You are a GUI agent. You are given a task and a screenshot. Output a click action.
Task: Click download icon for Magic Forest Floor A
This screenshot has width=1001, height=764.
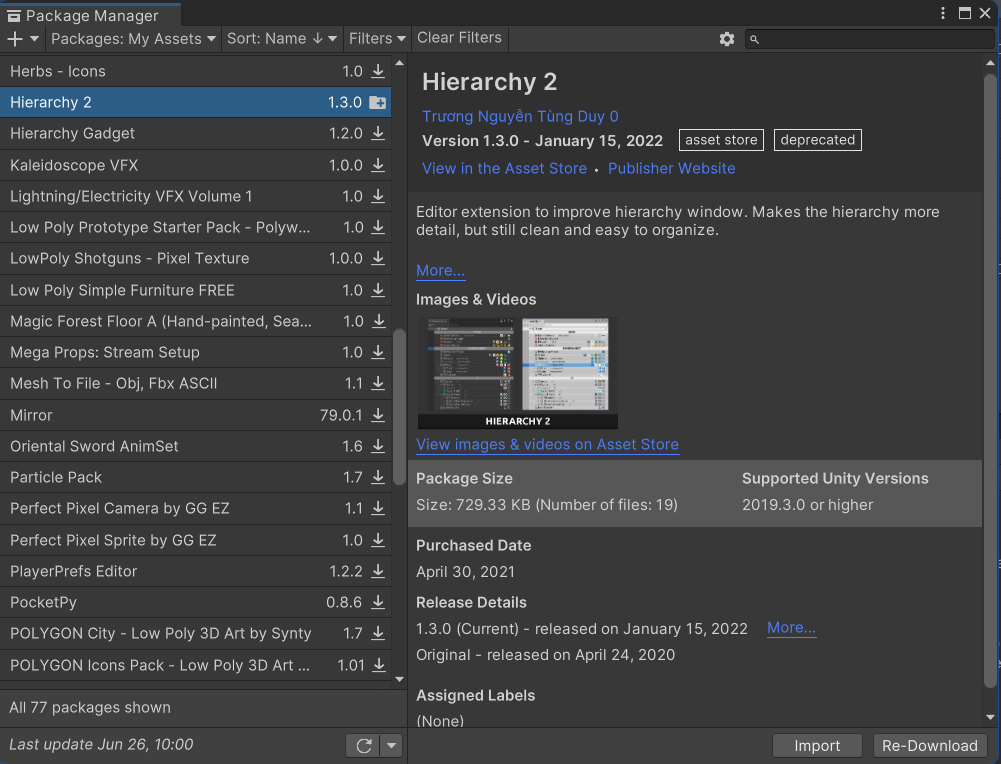[378, 321]
